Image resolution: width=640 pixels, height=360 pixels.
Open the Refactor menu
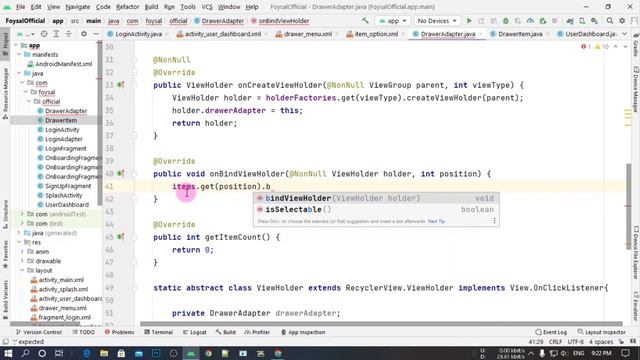(x=127, y=7)
